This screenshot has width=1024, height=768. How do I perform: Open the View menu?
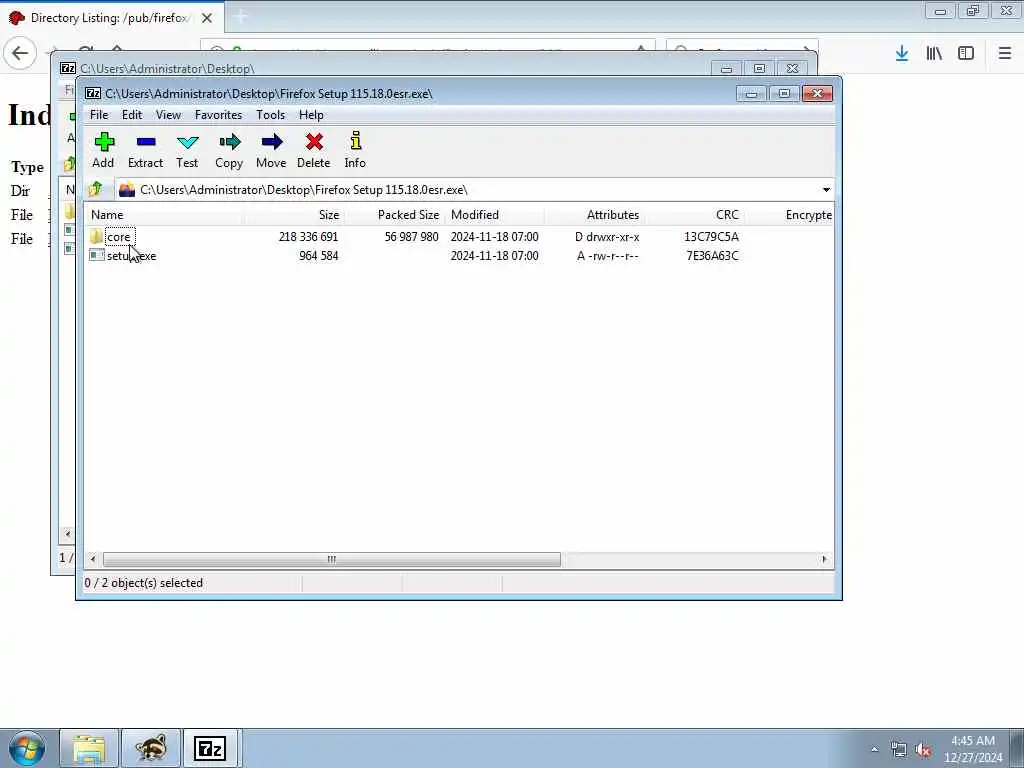pyautogui.click(x=168, y=115)
